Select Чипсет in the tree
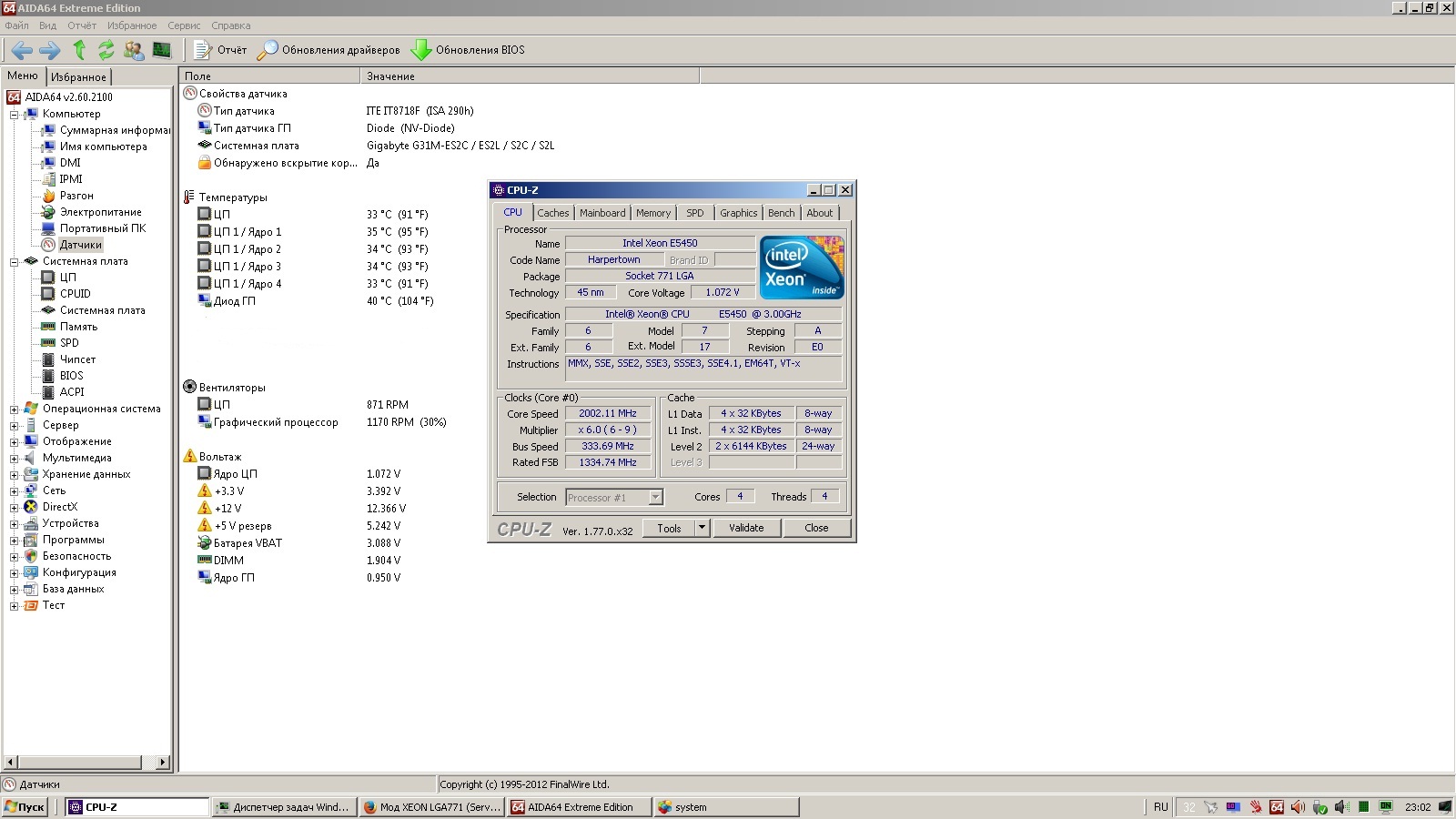 click(77, 359)
